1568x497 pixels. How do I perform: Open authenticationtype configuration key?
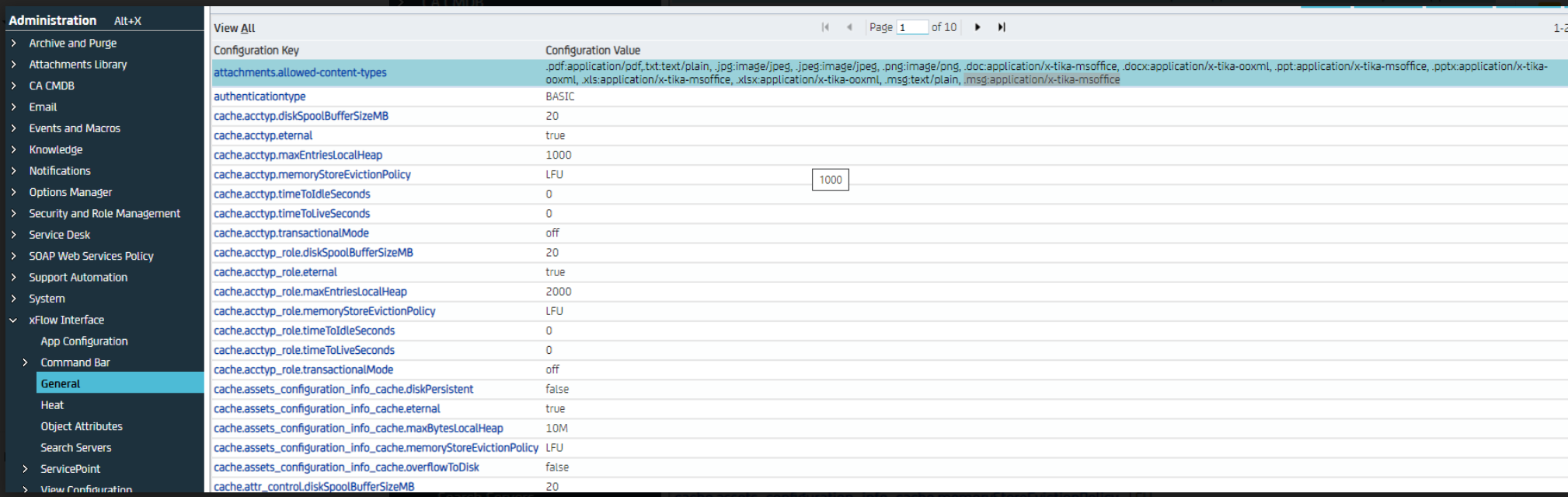[x=260, y=96]
